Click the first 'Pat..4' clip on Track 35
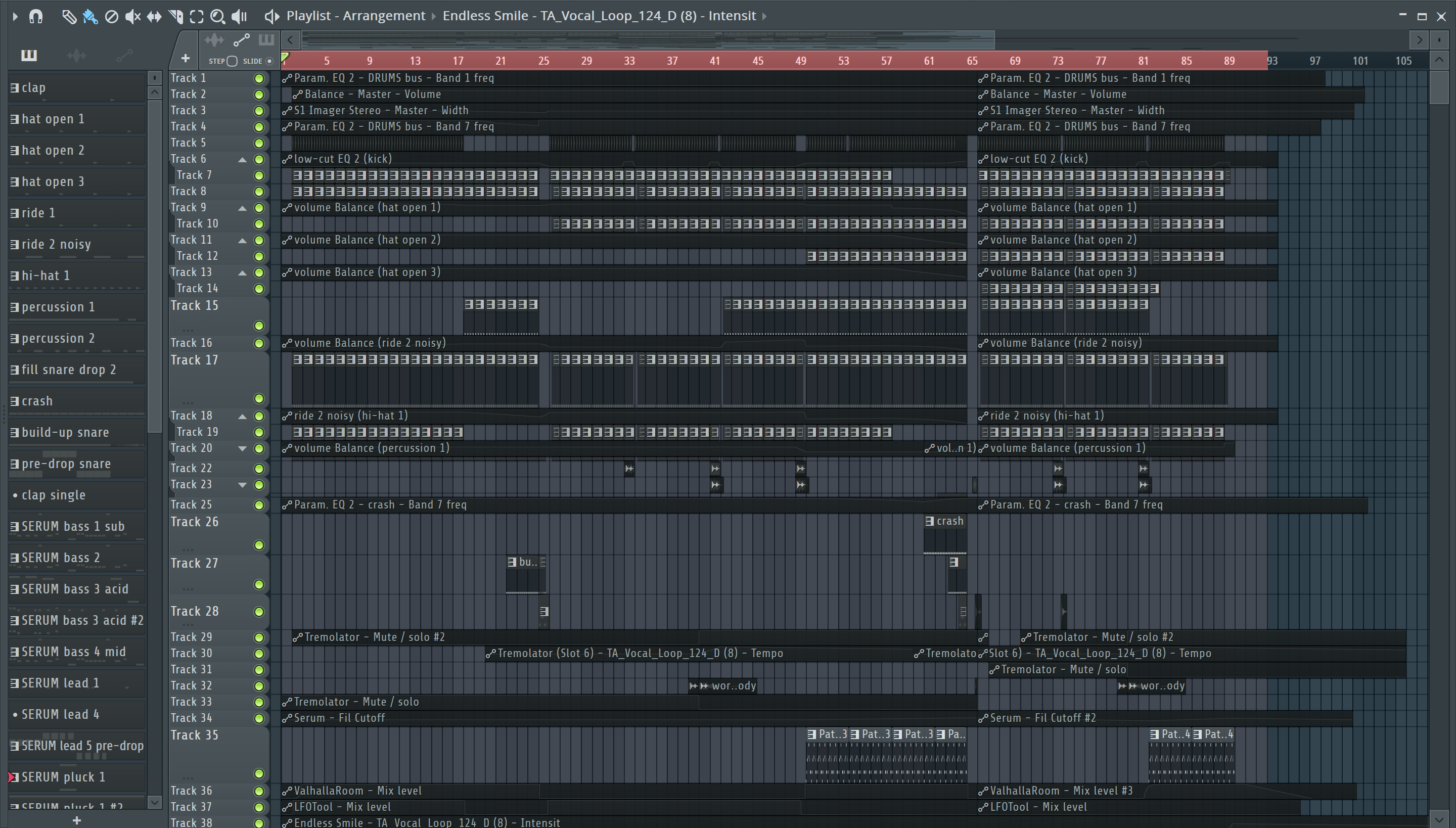This screenshot has height=828, width=1456. pyautogui.click(x=1170, y=754)
